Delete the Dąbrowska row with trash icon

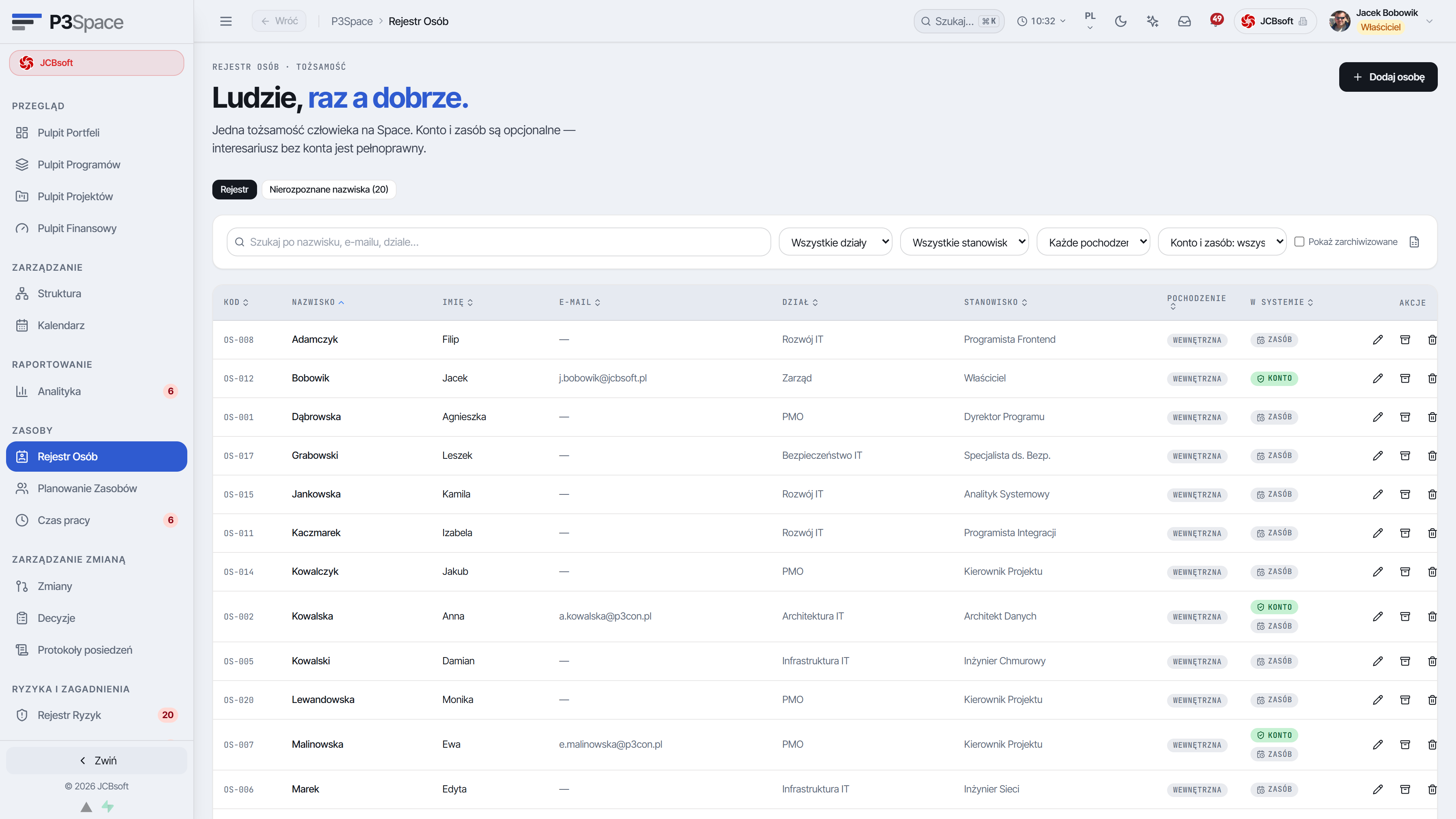pos(1432,417)
